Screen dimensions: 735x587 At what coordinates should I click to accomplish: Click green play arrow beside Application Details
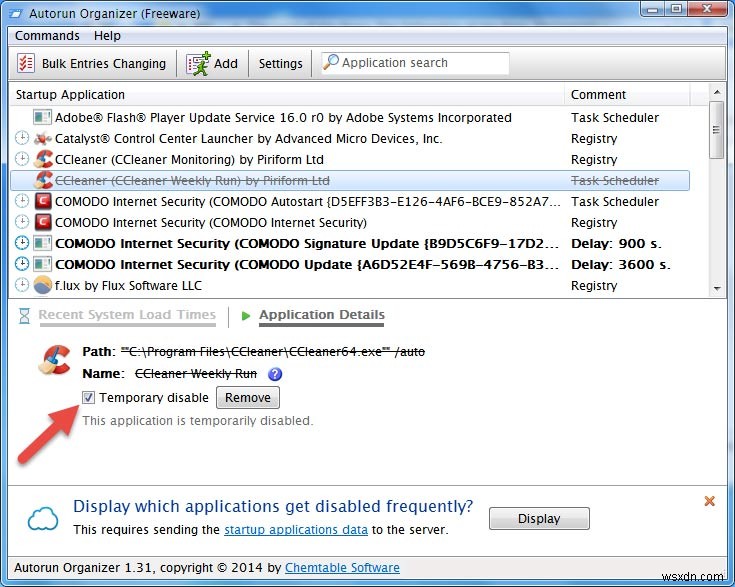246,316
